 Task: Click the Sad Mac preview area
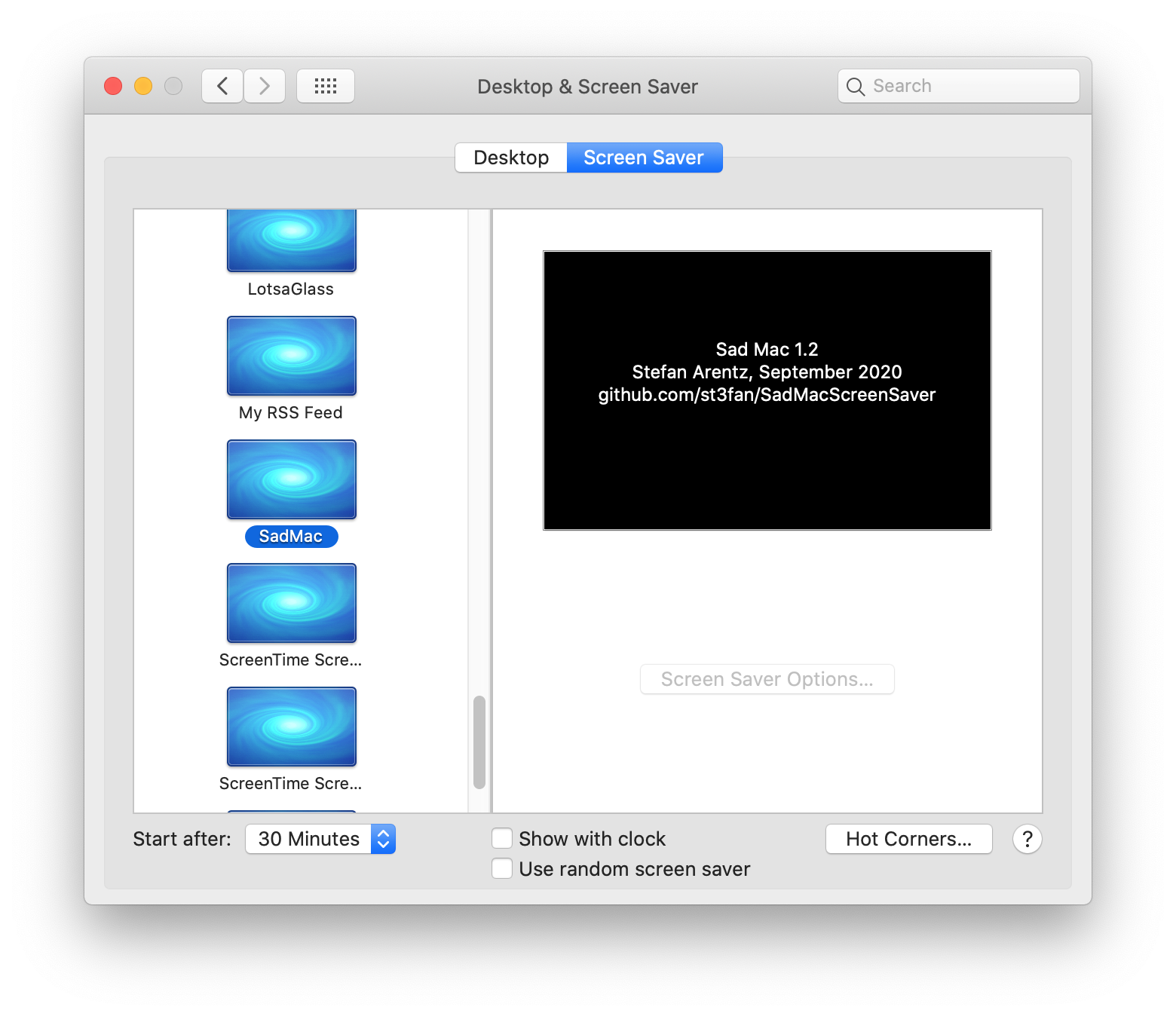[767, 390]
